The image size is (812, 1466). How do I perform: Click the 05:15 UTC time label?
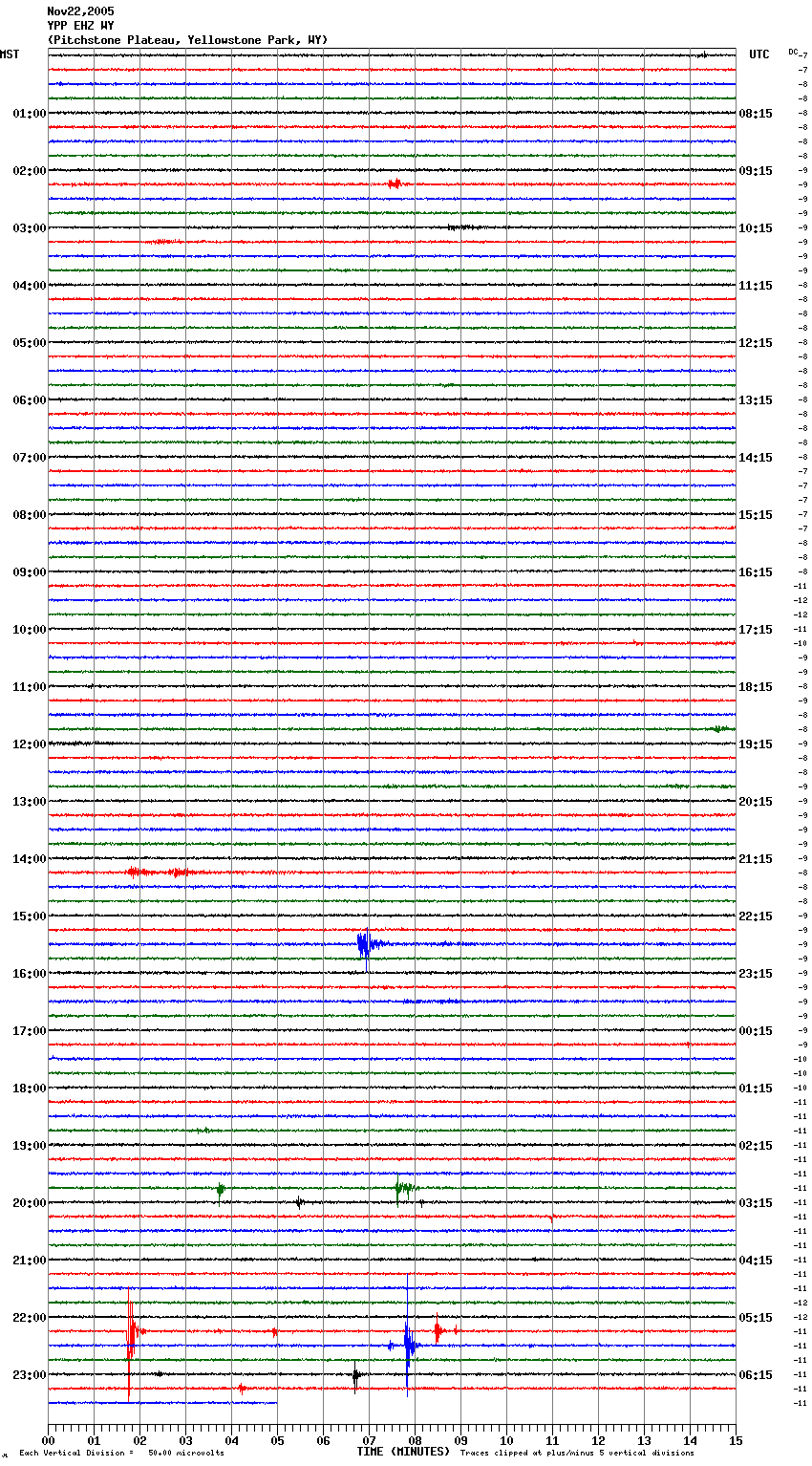point(756,1318)
